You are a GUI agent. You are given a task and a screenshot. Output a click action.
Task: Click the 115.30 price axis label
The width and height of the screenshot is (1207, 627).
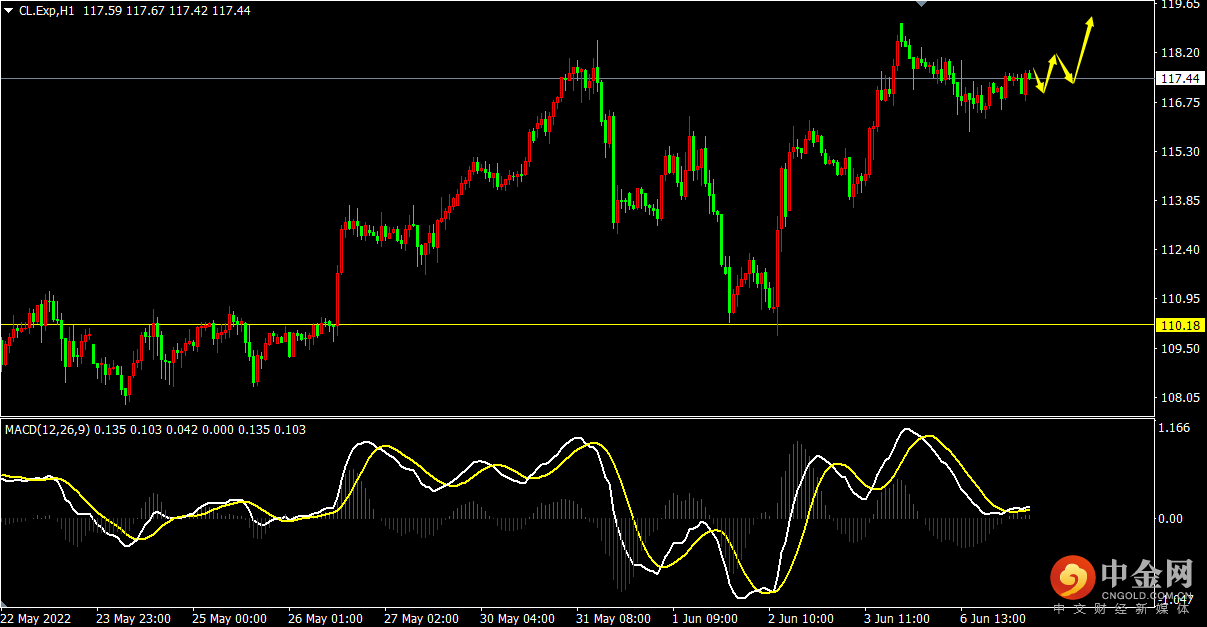(x=1179, y=152)
